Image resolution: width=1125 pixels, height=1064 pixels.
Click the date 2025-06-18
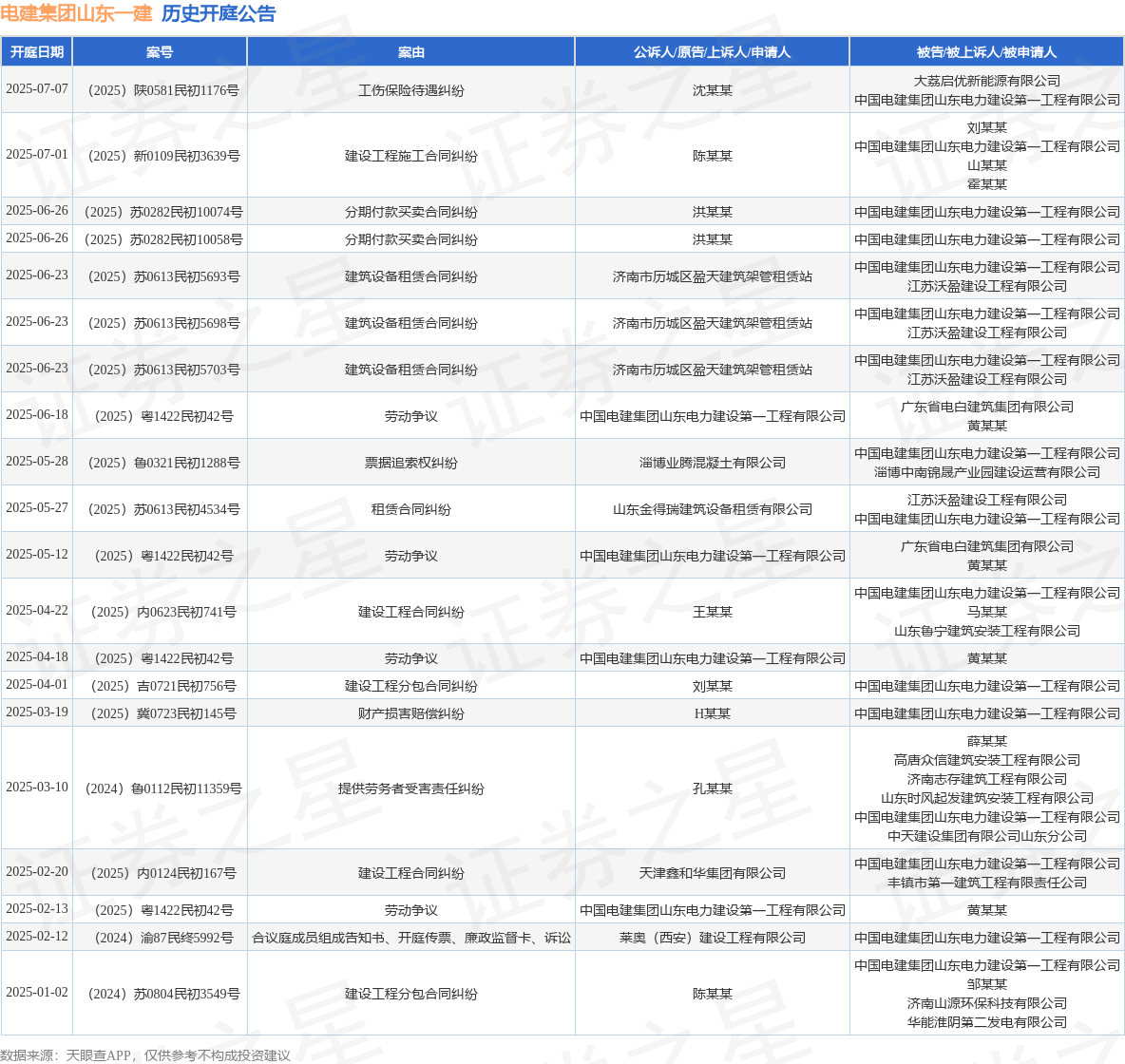37,415
